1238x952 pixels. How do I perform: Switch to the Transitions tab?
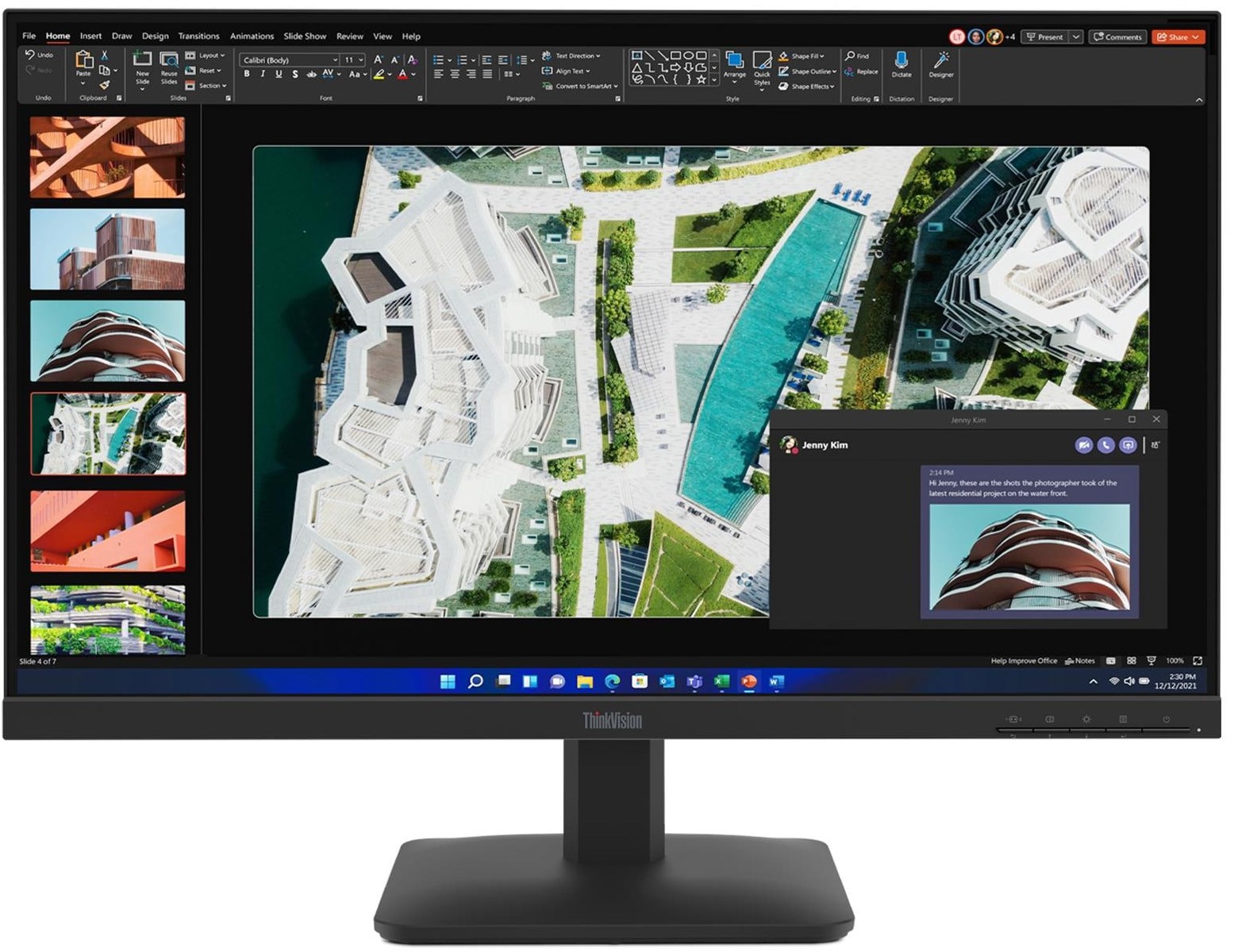pyautogui.click(x=198, y=36)
